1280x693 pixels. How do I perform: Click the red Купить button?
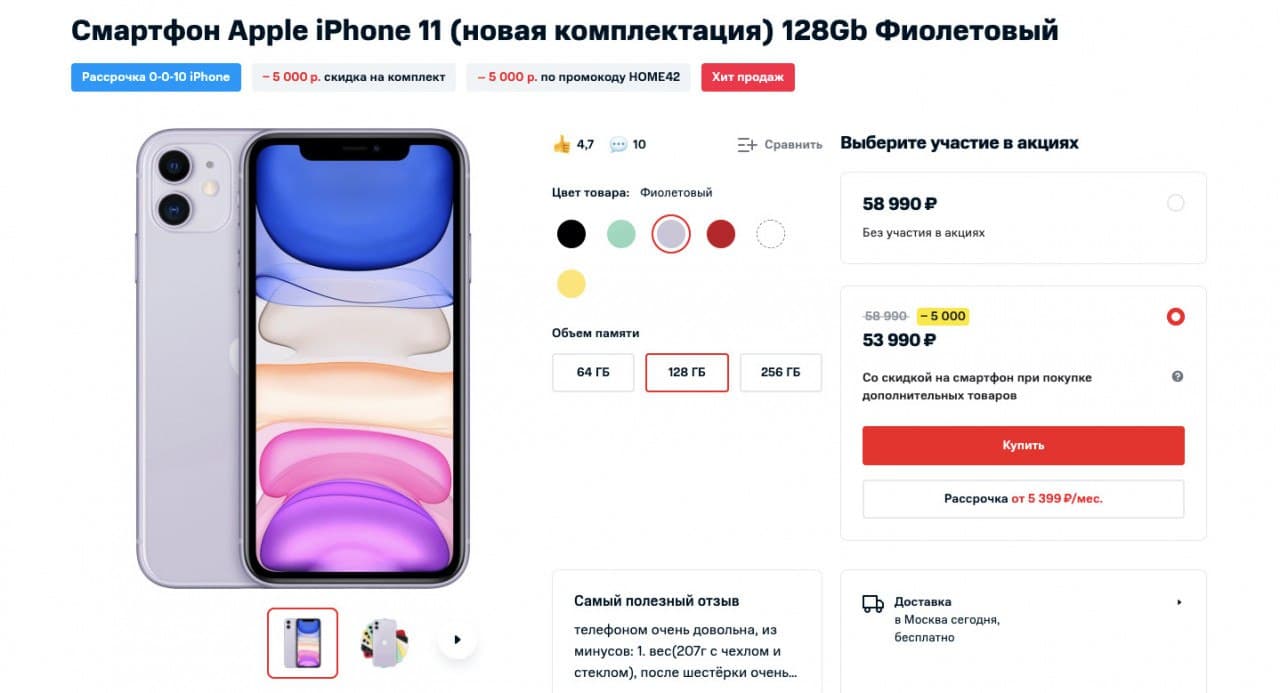click(1023, 446)
